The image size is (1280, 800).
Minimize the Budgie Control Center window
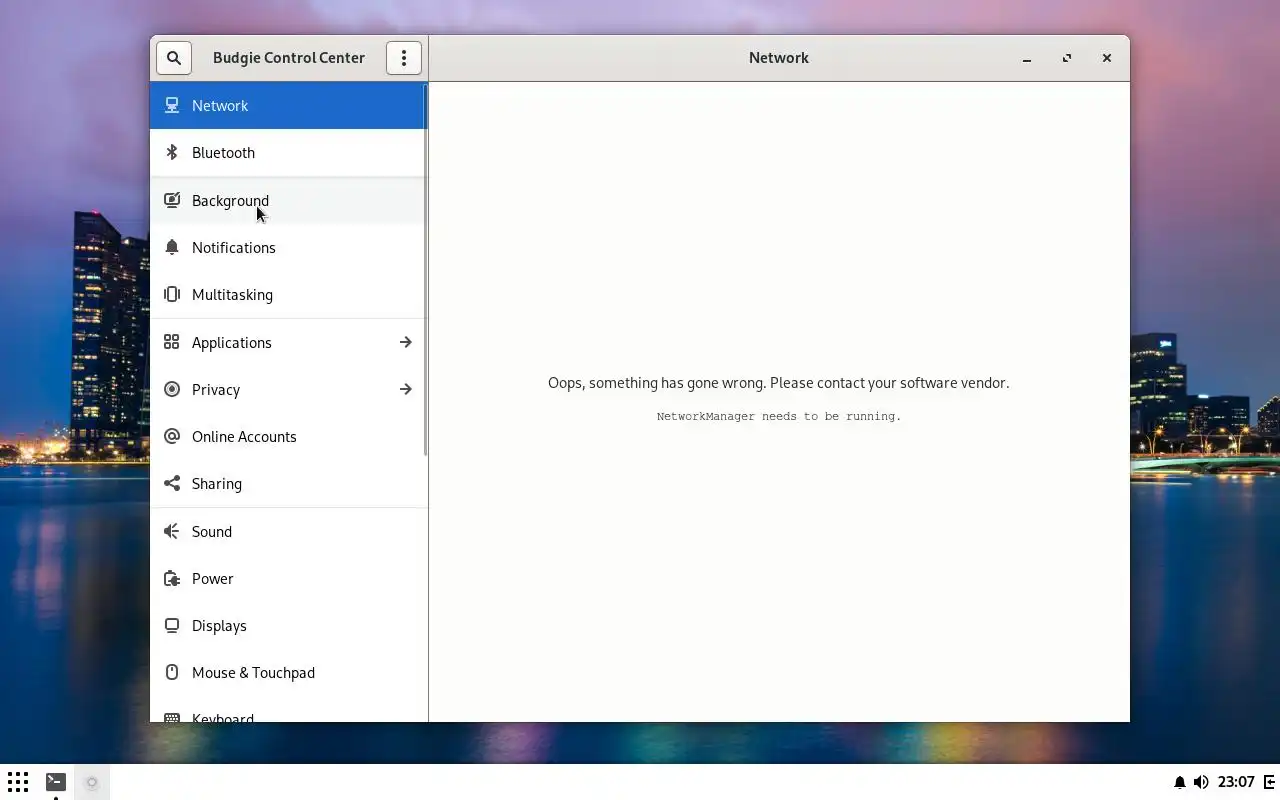point(1027,58)
